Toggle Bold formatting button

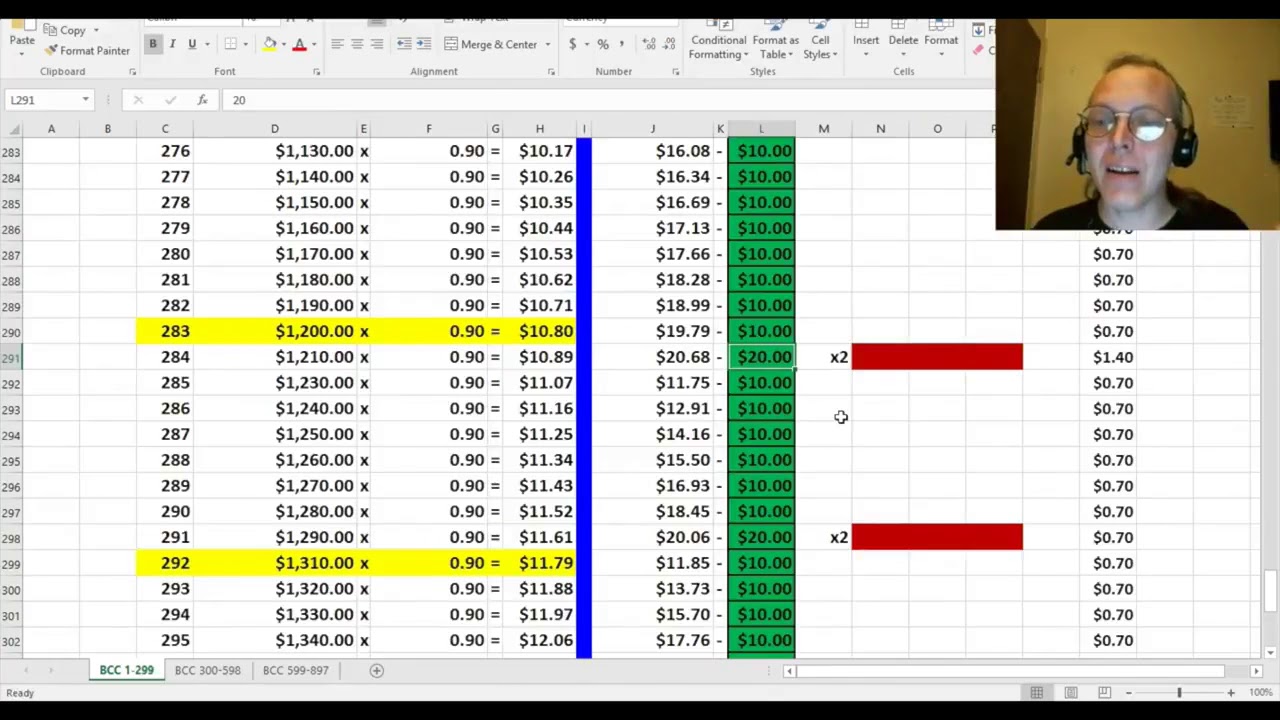point(153,44)
